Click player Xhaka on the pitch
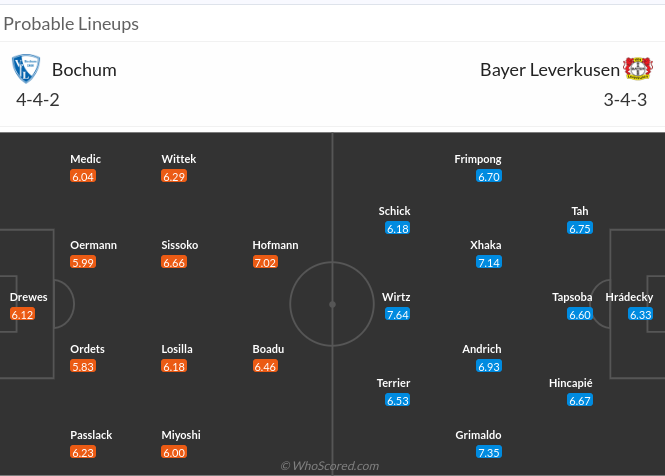Screen dimensions: 665x476 click(486, 245)
